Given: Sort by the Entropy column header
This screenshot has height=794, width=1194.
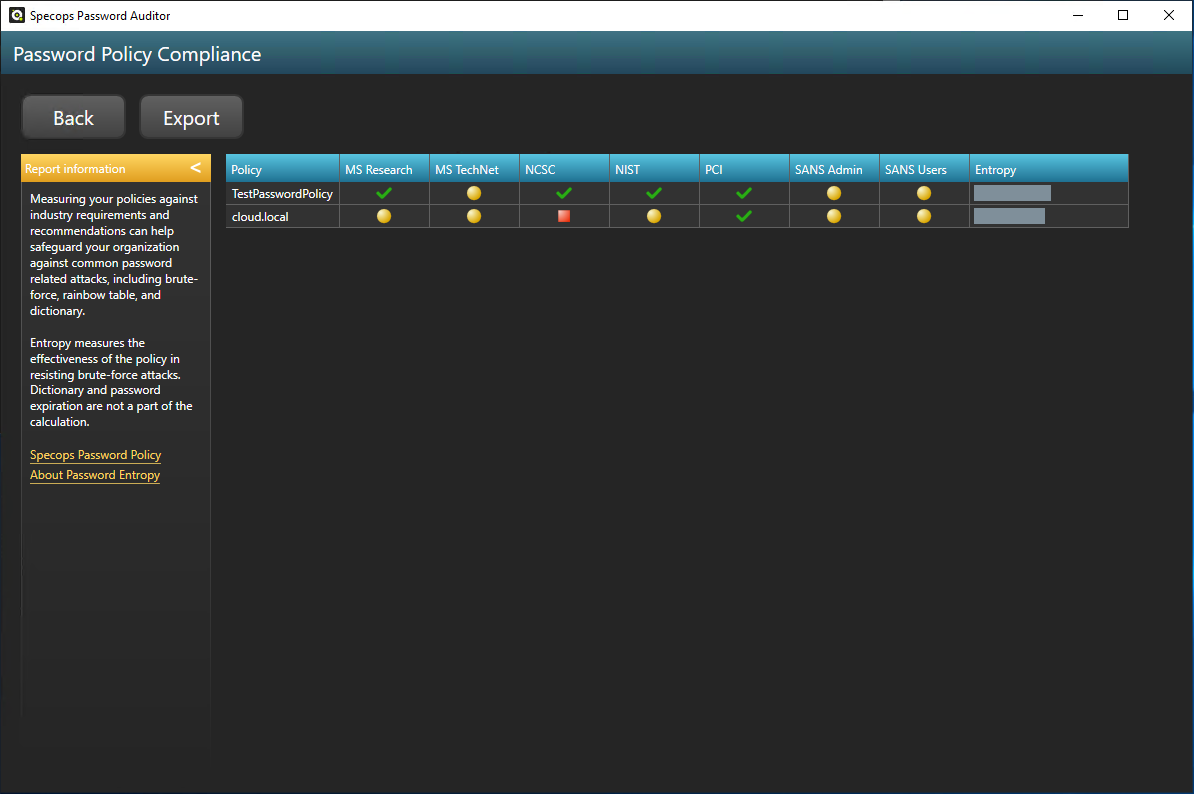Looking at the screenshot, I should pos(1049,169).
